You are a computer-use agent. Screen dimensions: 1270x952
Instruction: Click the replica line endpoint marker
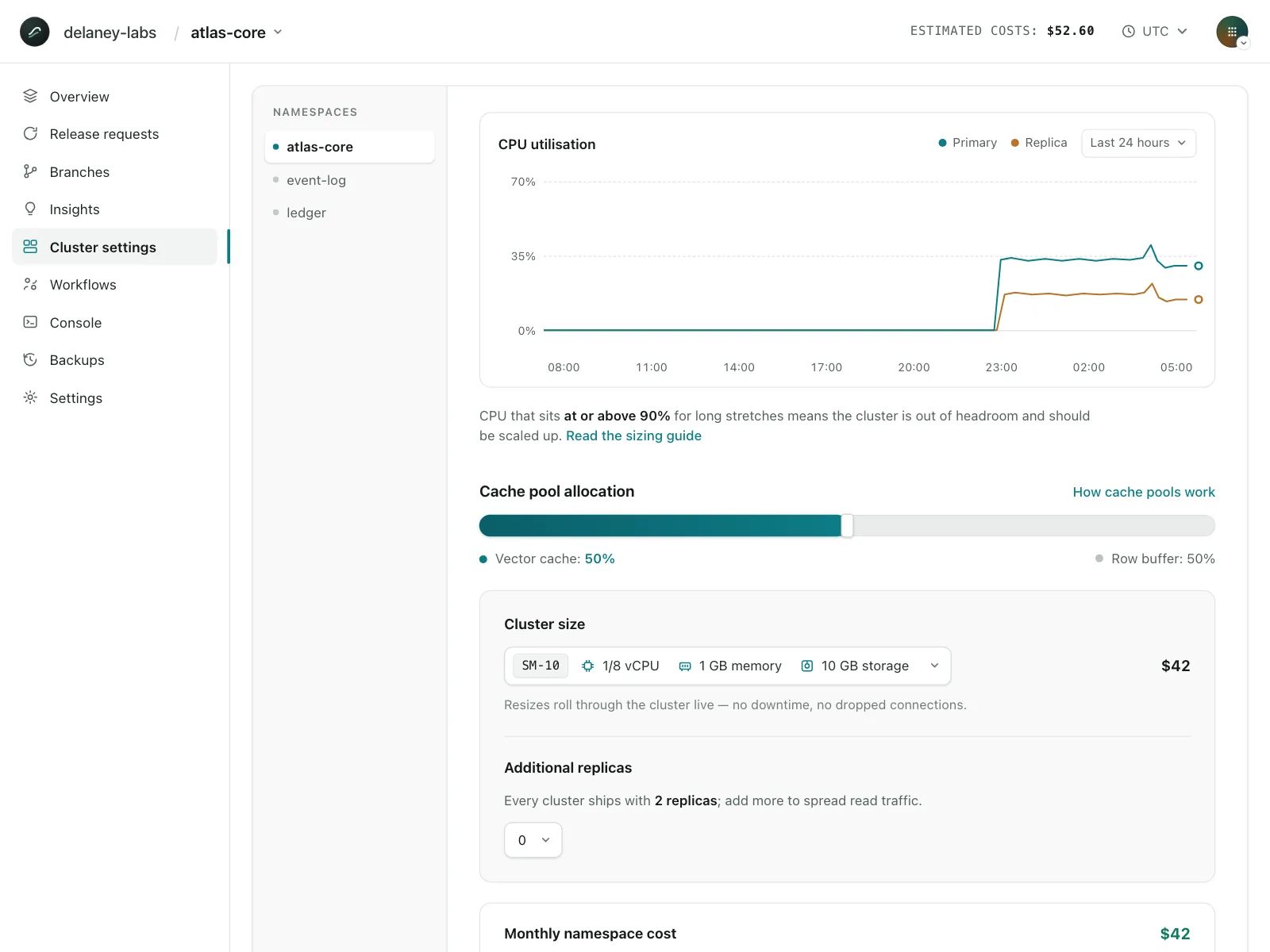point(1199,300)
